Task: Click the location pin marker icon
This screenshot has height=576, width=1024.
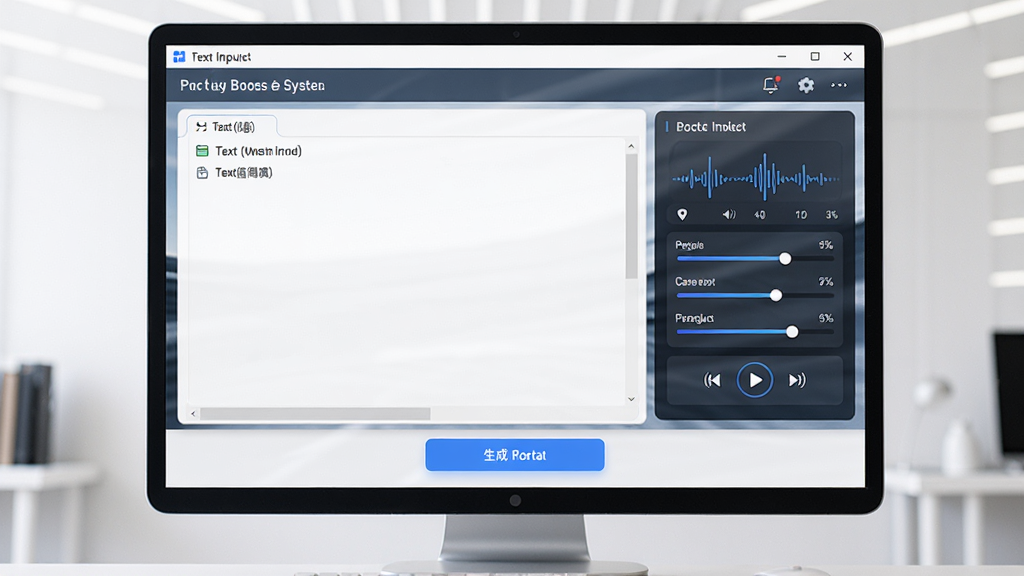Action: click(x=682, y=214)
